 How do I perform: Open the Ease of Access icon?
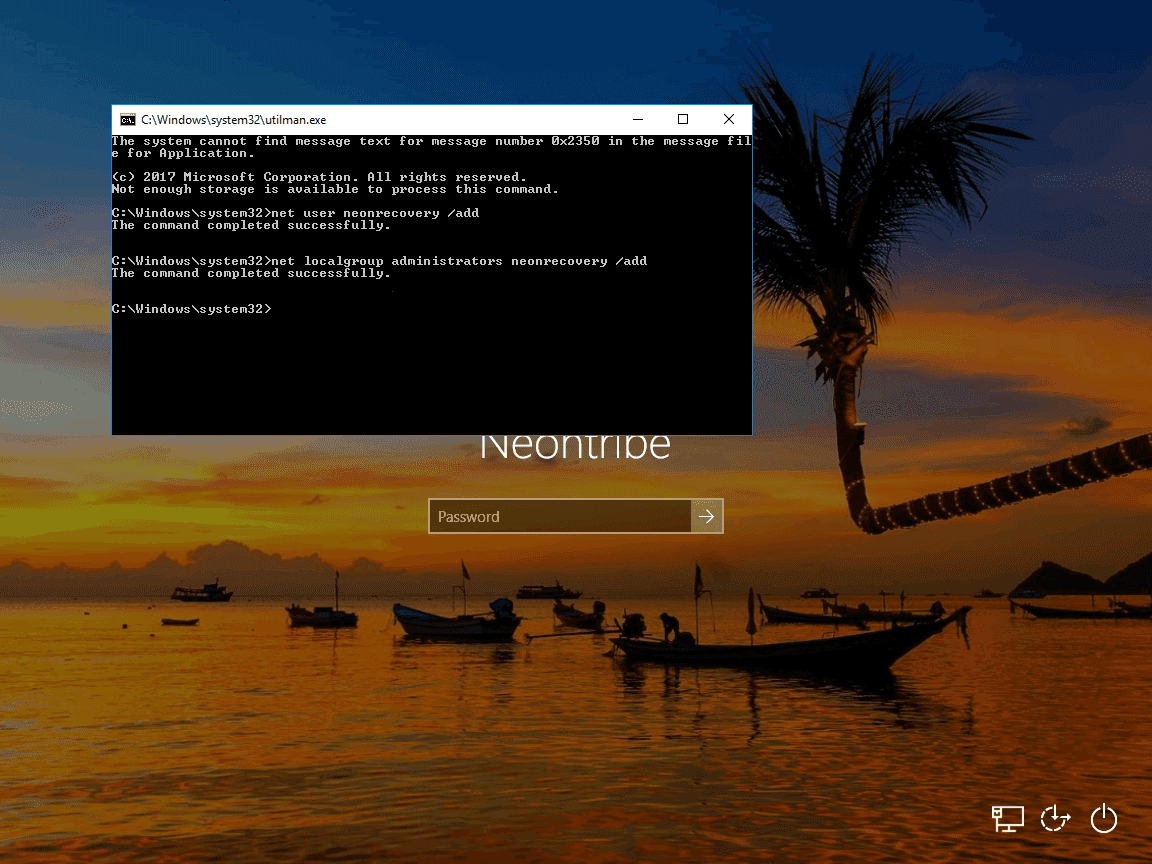[1055, 818]
